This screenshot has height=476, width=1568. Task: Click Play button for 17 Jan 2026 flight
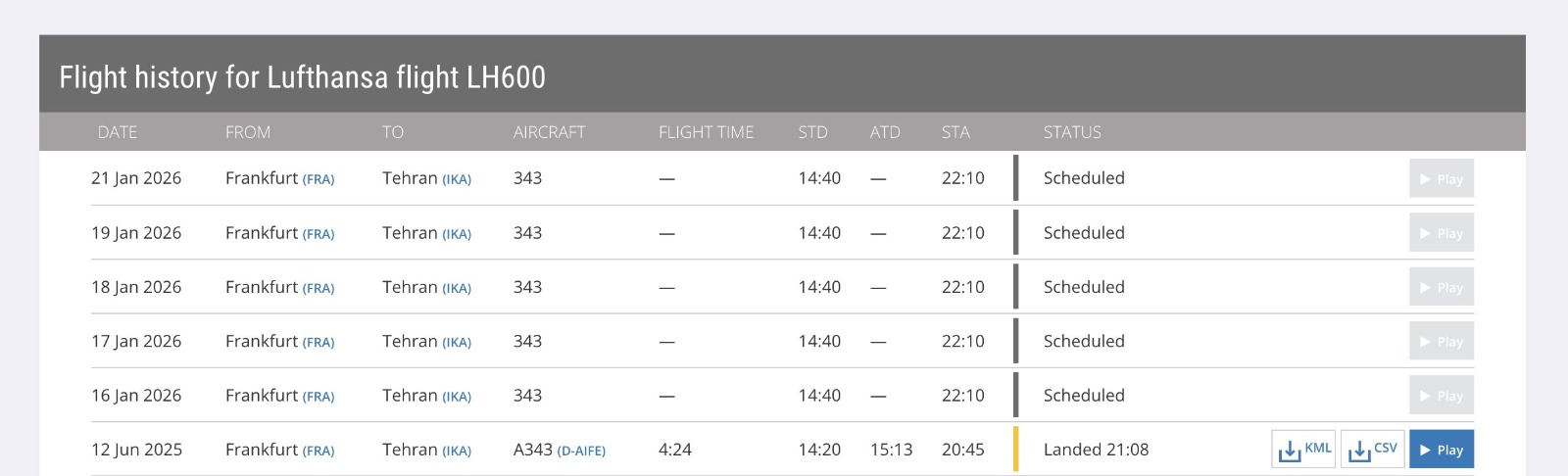(1441, 342)
